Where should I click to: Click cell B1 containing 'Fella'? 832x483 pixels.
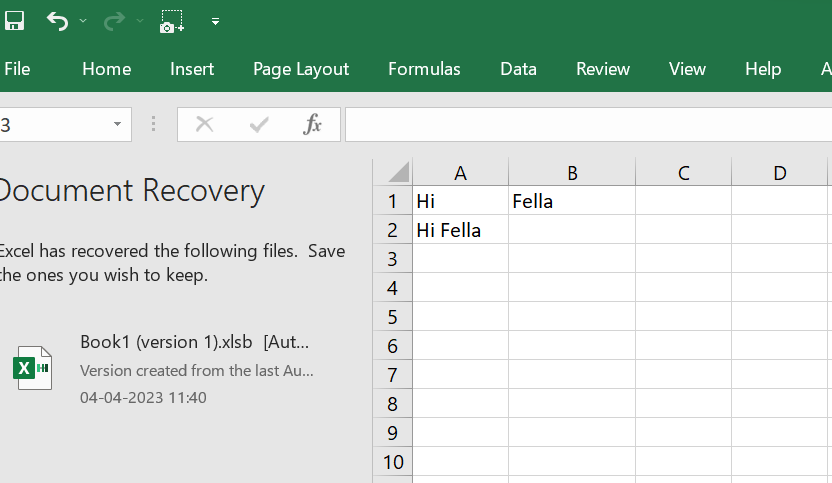(x=572, y=201)
